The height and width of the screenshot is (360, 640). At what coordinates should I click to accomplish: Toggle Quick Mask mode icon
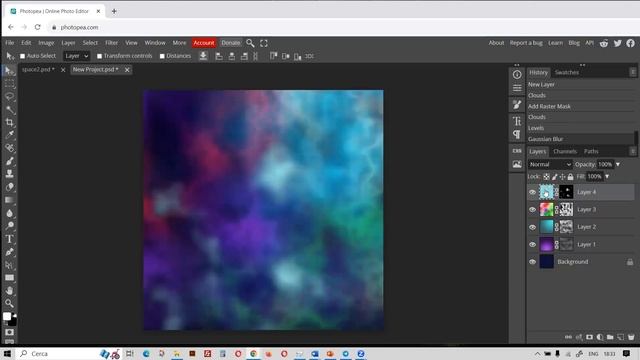point(9,332)
